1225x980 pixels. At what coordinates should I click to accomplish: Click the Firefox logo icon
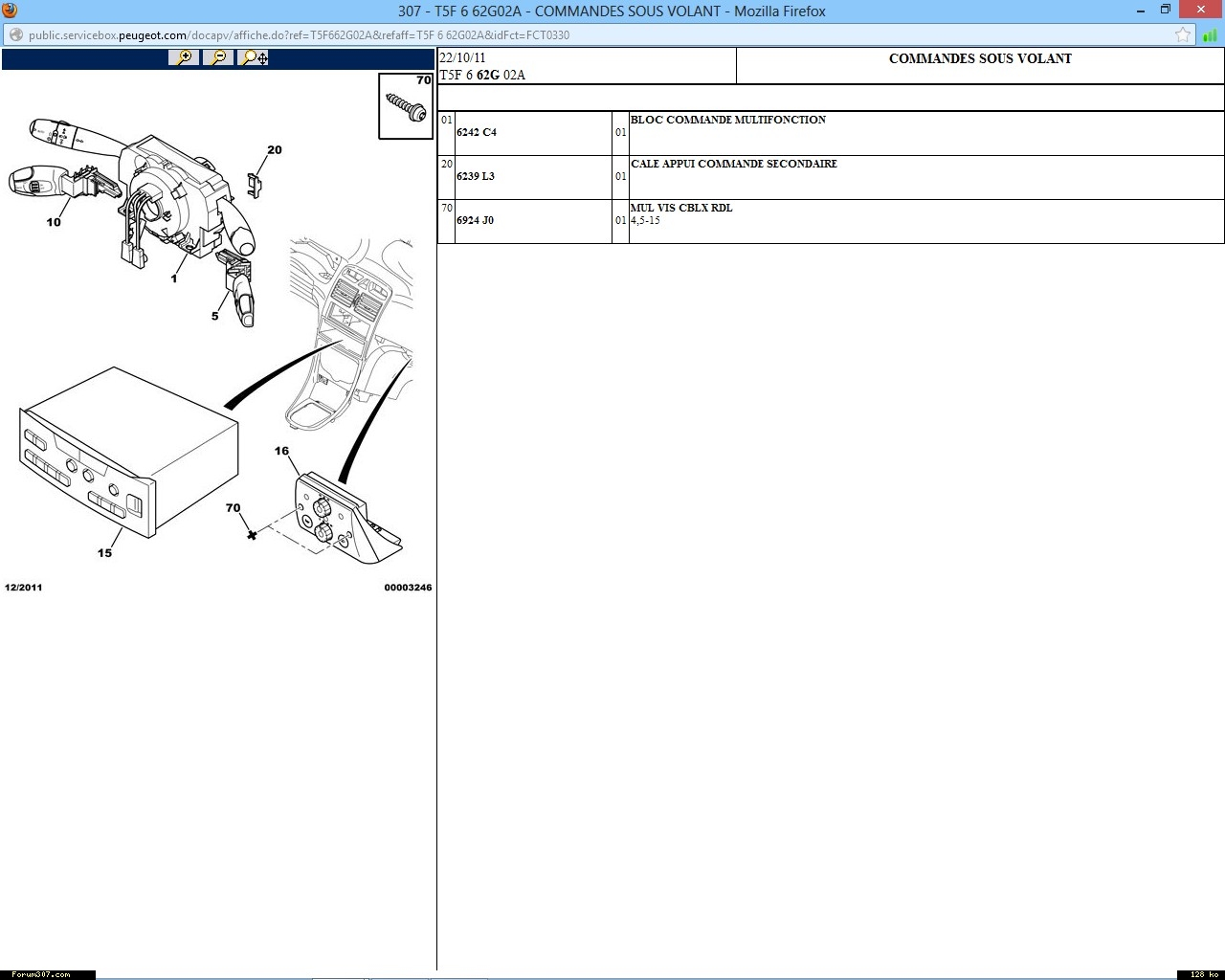click(10, 11)
